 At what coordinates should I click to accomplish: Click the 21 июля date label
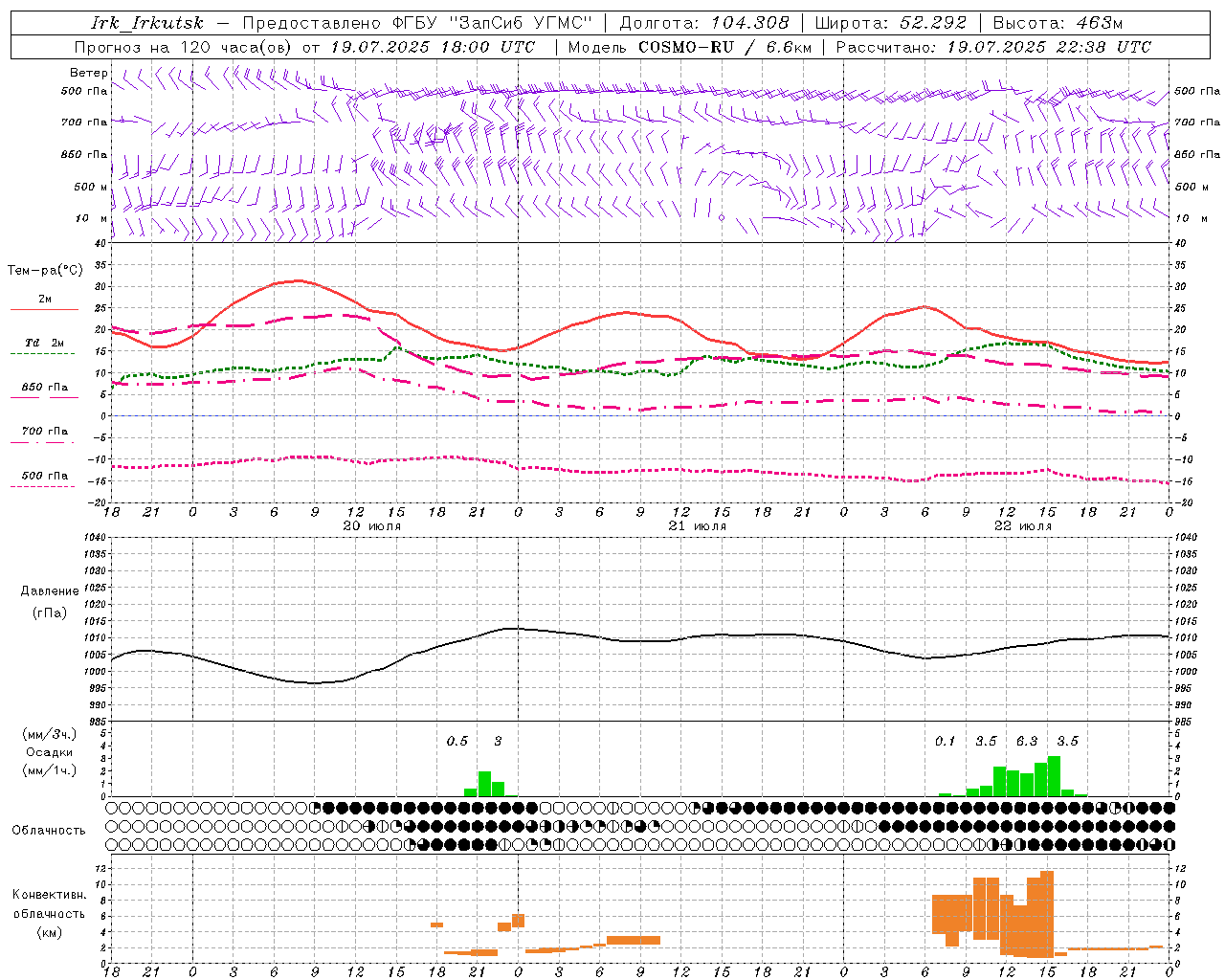point(698,526)
